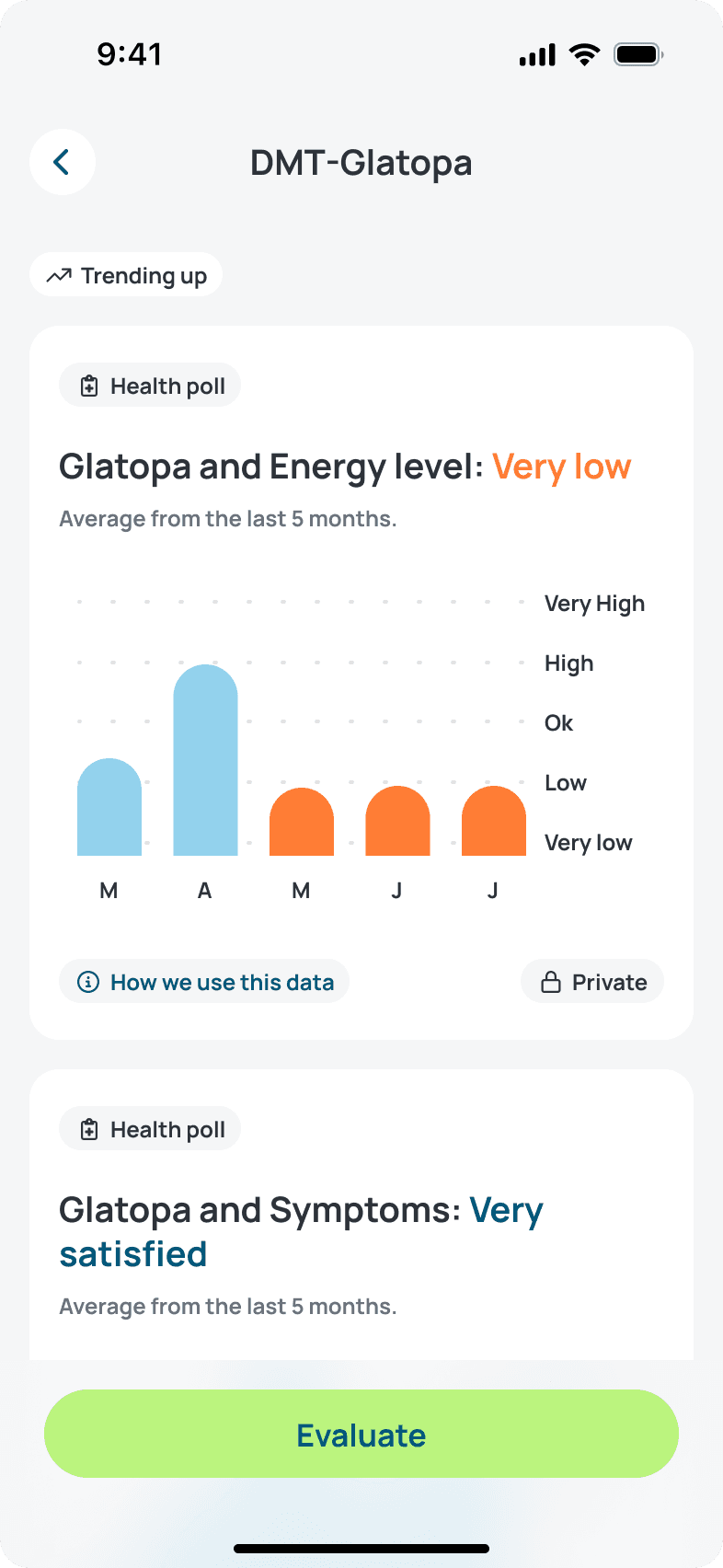Screen dimensions: 723x1568
Task: Tap the Wi-Fi status icon
Action: pos(584,54)
